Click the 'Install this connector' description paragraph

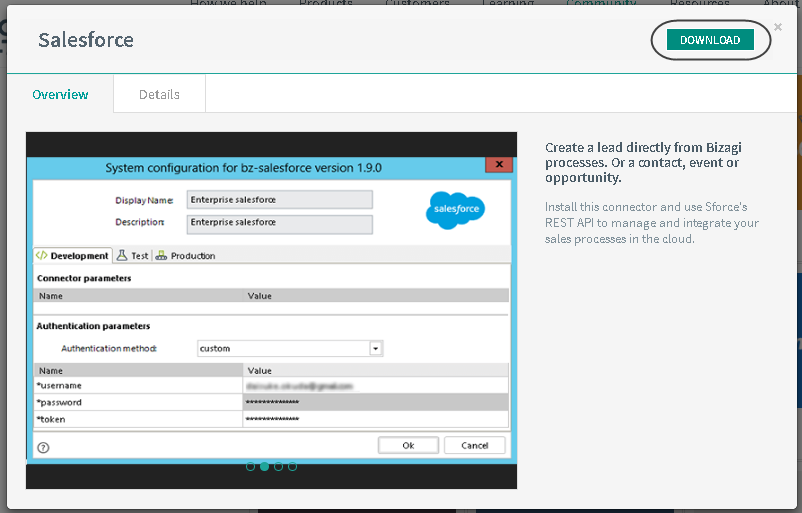(652, 223)
